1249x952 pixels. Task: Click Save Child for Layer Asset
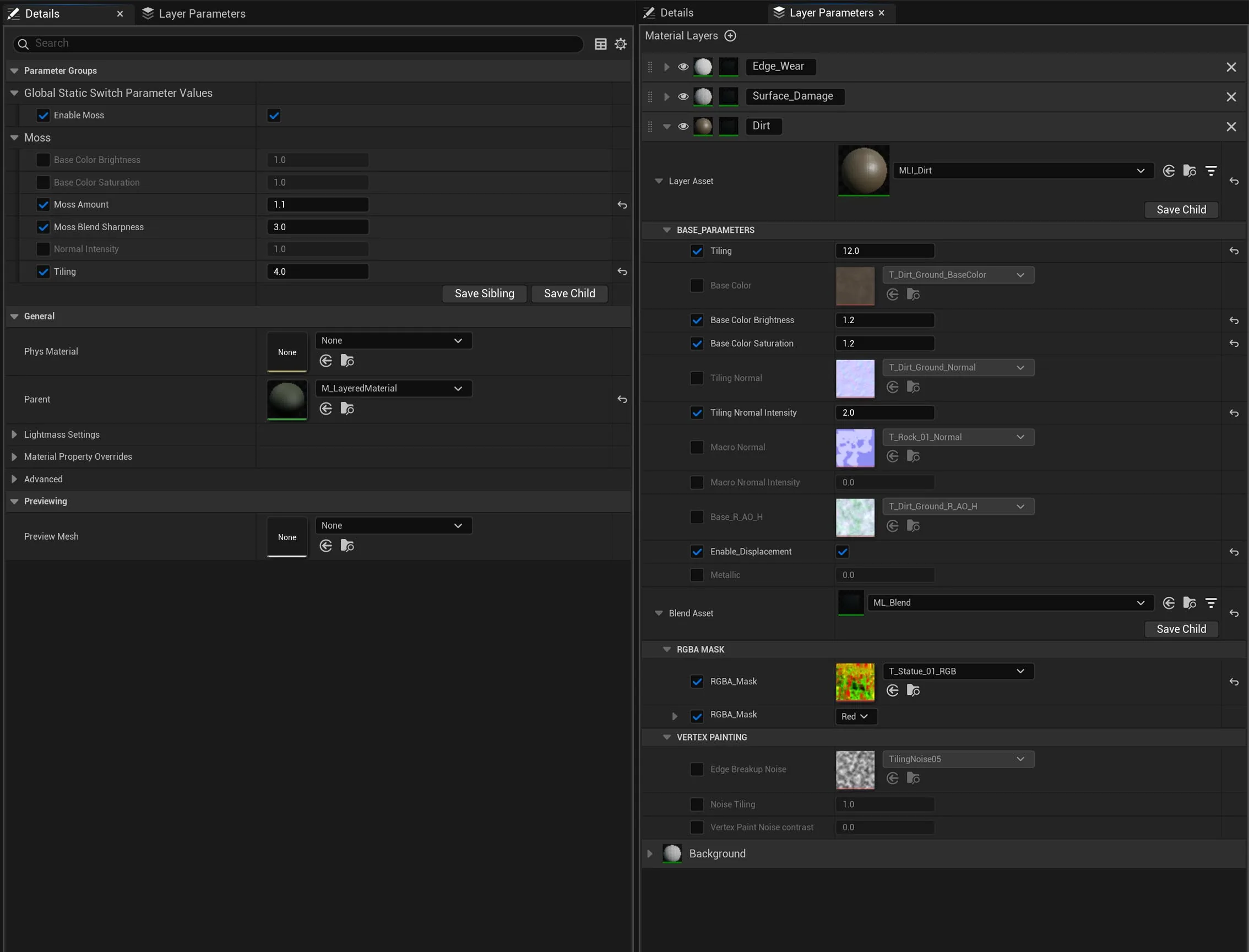click(1181, 210)
